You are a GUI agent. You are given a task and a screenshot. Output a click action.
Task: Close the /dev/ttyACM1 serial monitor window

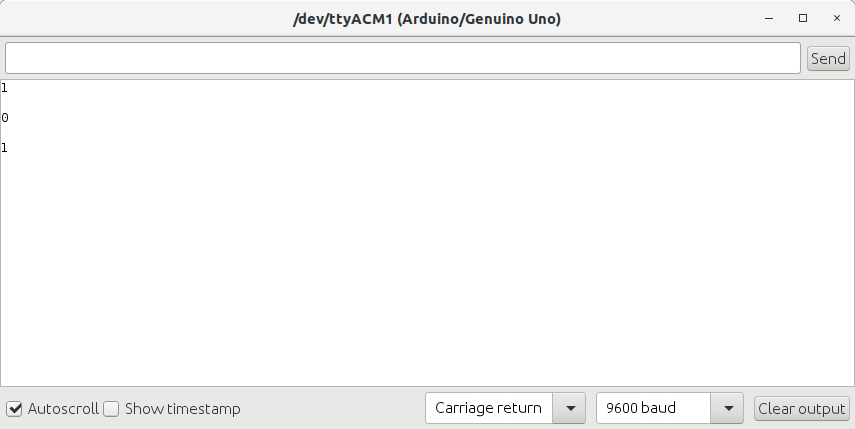pos(836,18)
